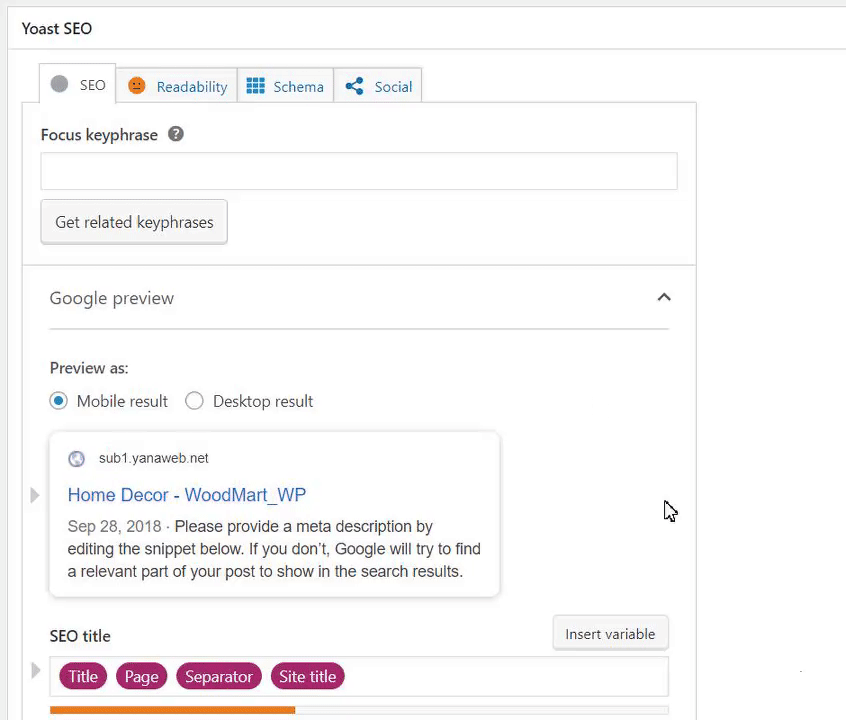Screen dimensions: 846x720
Task: Click the Title variable tag
Action: [x=83, y=676]
